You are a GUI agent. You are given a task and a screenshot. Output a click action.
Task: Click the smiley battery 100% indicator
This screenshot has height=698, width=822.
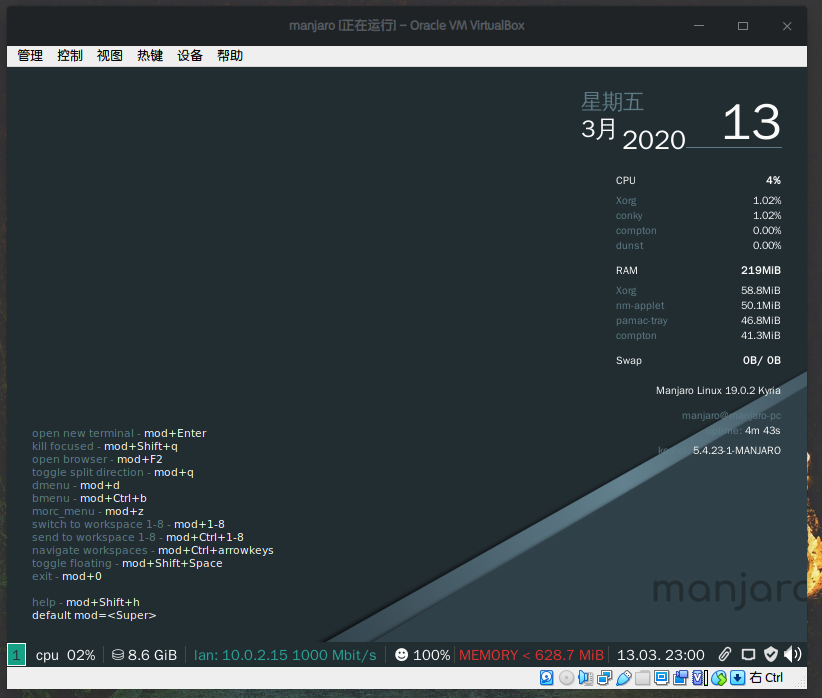point(423,655)
